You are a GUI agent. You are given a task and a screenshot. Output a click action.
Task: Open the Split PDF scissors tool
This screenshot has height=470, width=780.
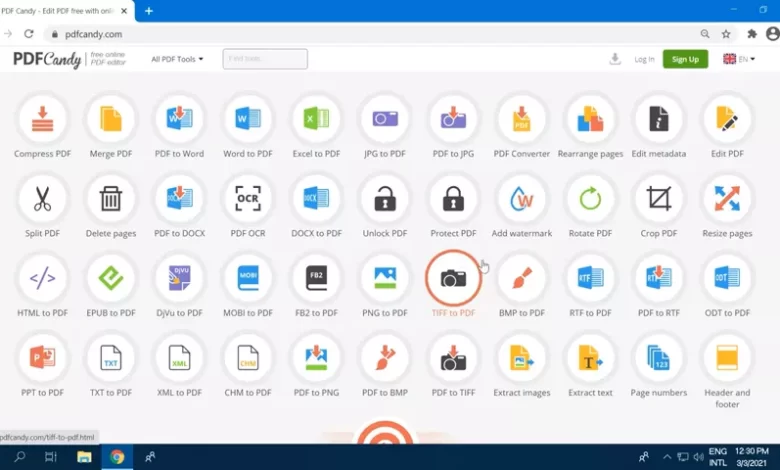[42, 199]
